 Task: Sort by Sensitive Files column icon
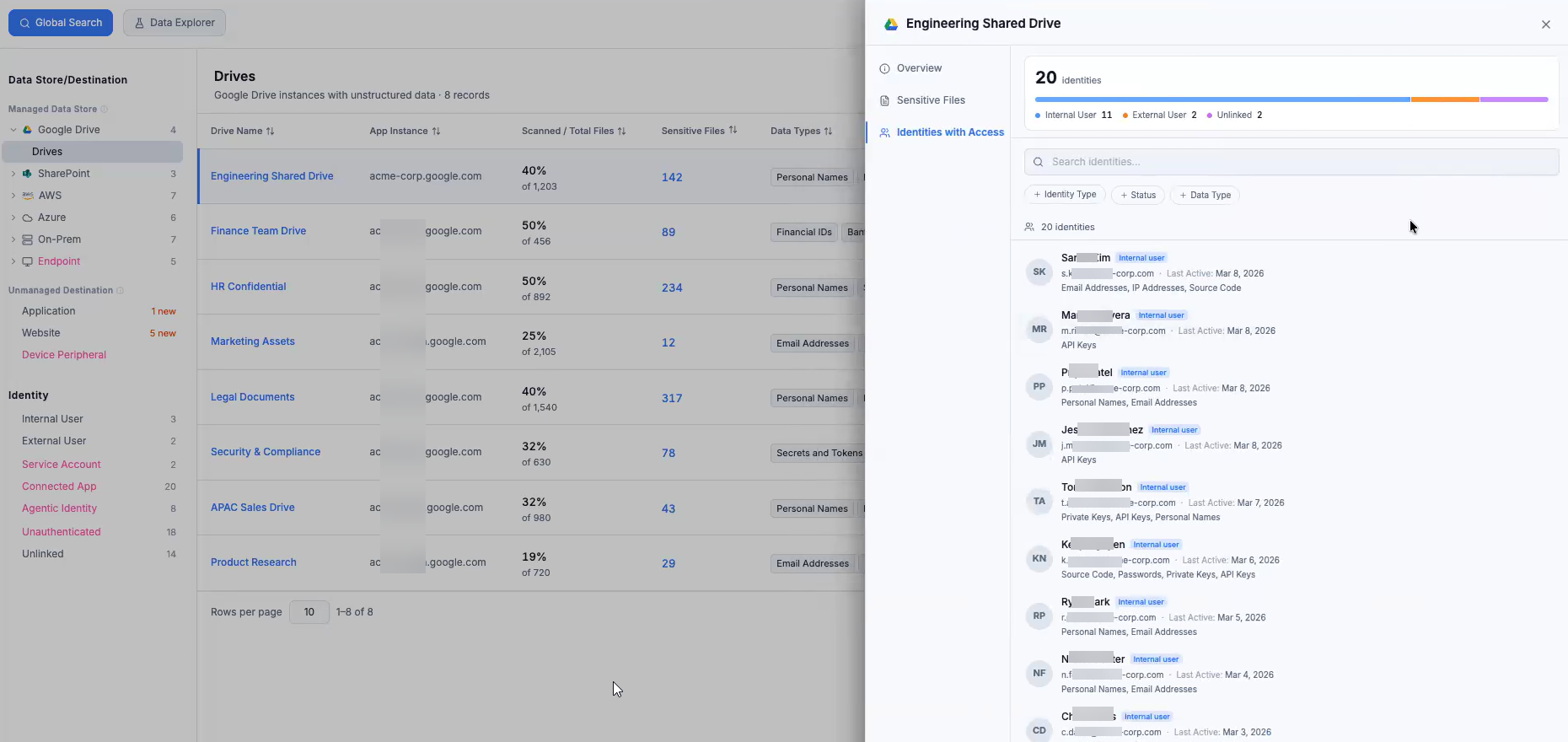733,131
